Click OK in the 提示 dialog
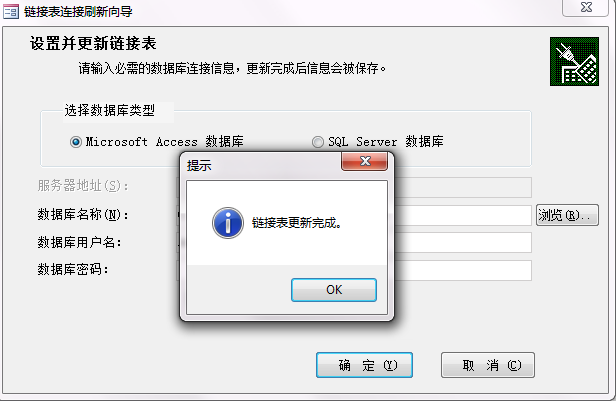The height and width of the screenshot is (401, 616). pyautogui.click(x=334, y=290)
